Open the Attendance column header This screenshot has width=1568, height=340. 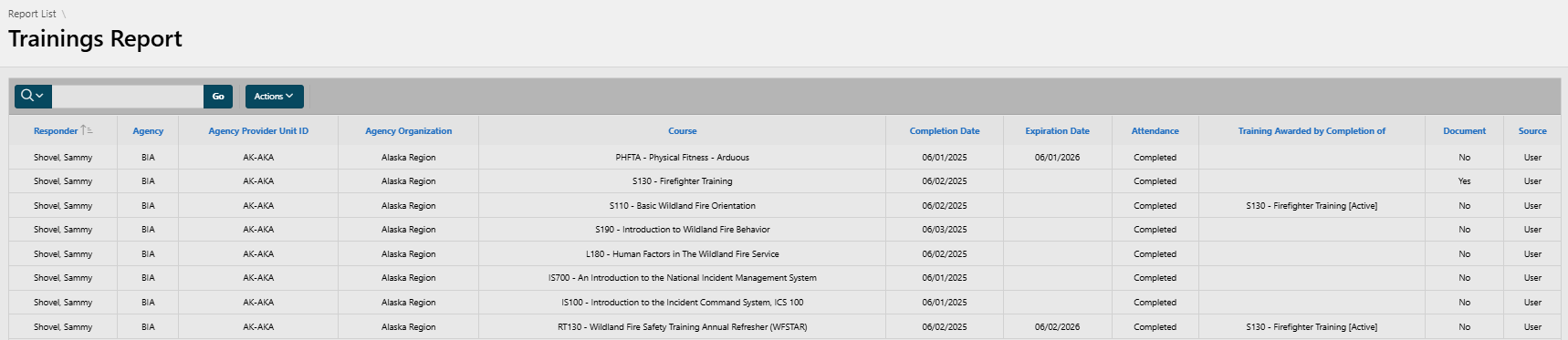pyautogui.click(x=1155, y=131)
